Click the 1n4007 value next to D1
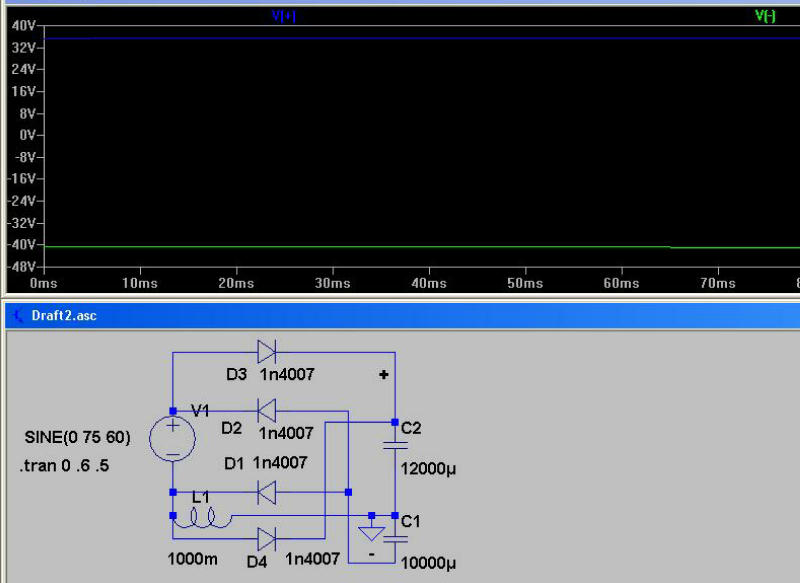Screen dimensions: 800x583 coord(280,463)
